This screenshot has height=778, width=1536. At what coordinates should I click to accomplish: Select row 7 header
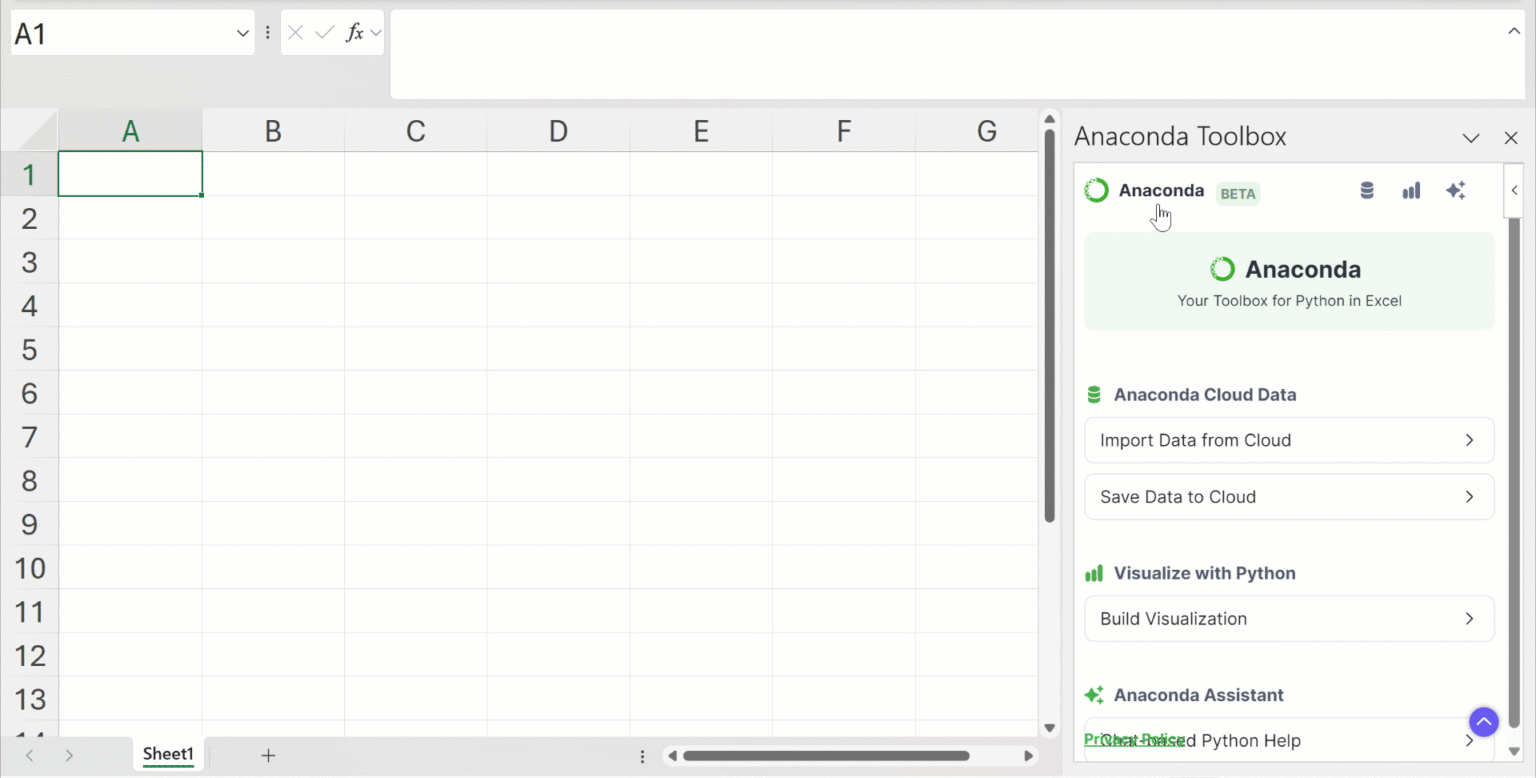point(29,437)
